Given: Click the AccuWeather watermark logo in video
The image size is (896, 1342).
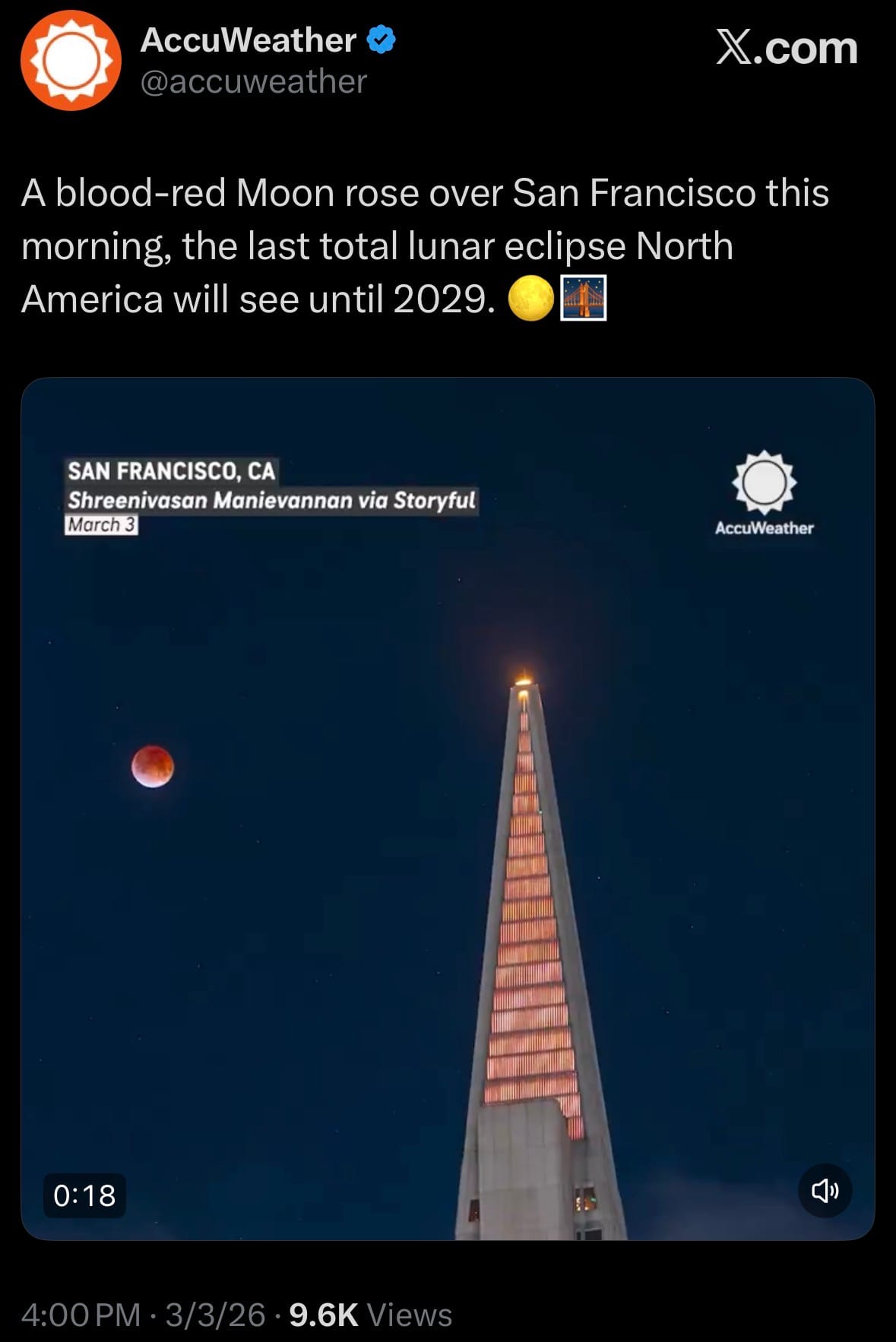Looking at the screenshot, I should pos(765,494).
